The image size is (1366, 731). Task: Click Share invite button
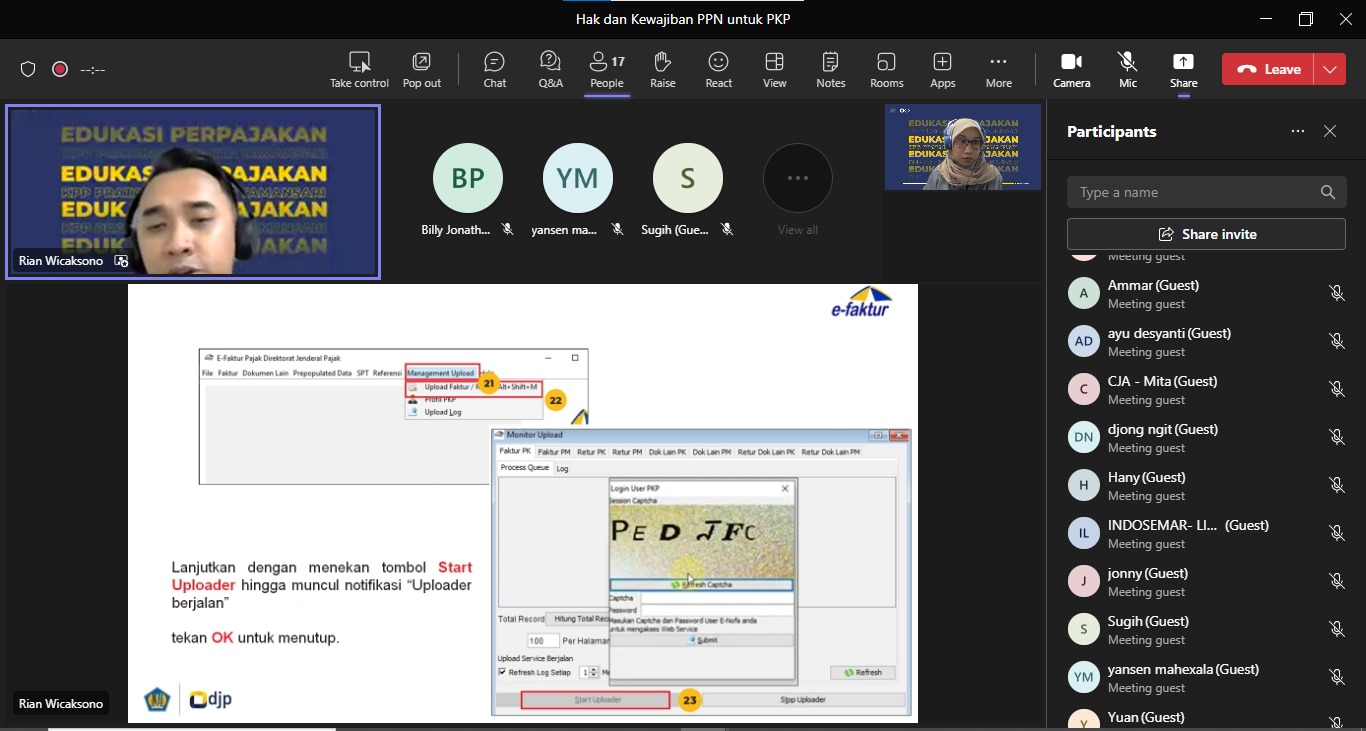coord(1206,234)
